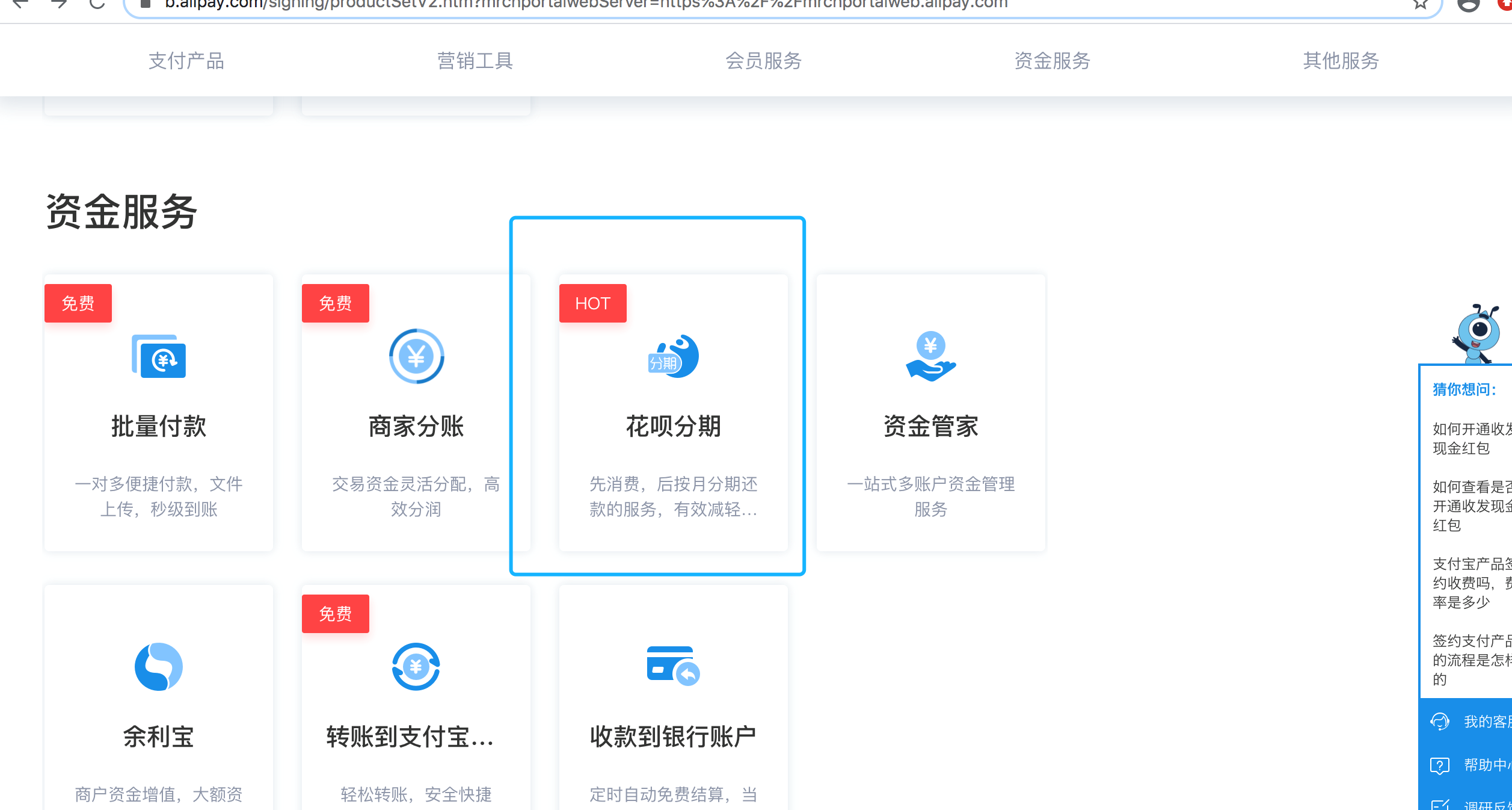The height and width of the screenshot is (810, 1512).
Task: Bookmark page with the star icon
Action: pos(1421,4)
